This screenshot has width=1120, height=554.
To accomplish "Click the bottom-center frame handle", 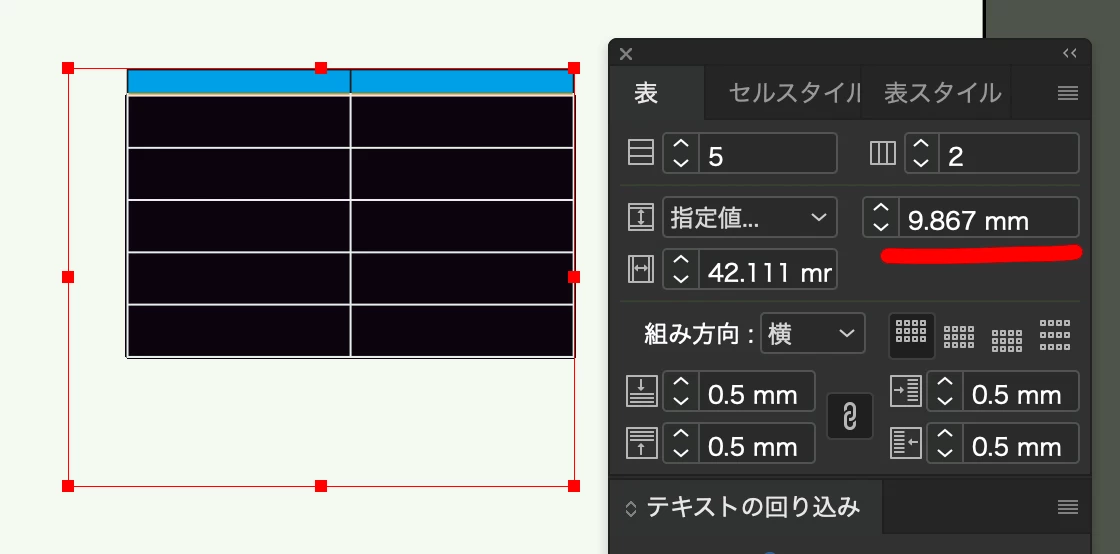I will pyautogui.click(x=321, y=486).
